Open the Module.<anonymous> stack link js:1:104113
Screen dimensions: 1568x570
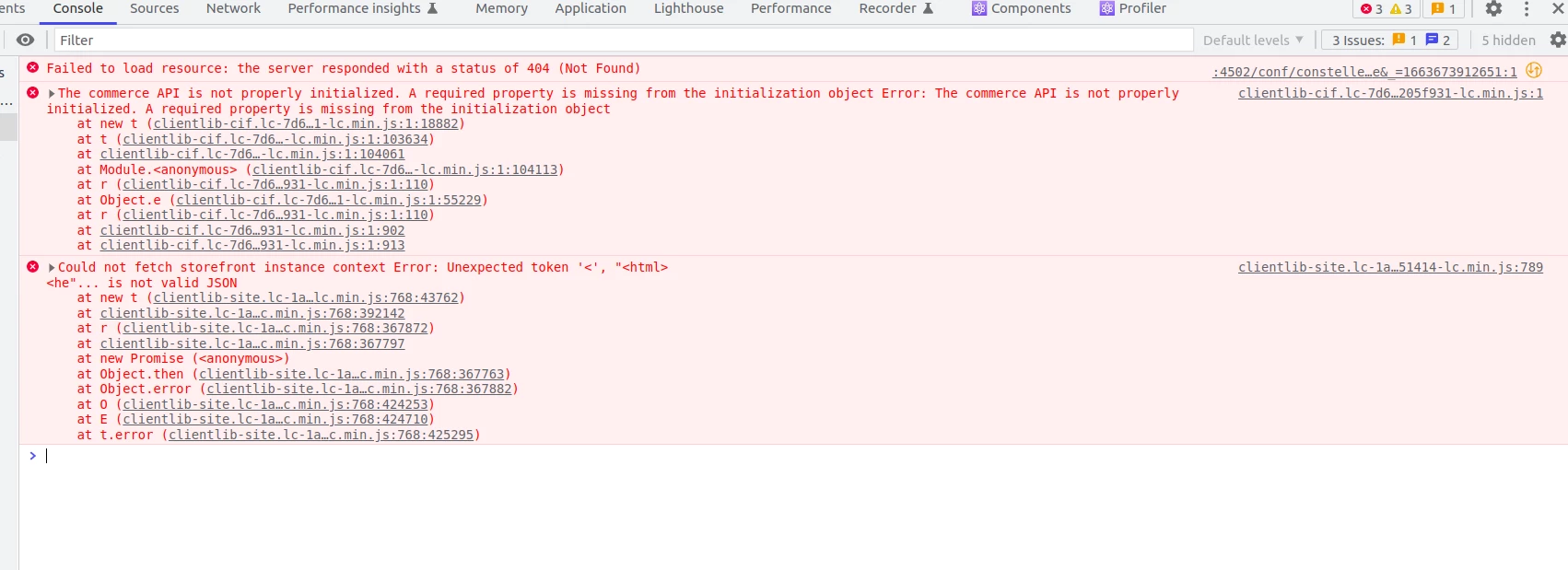(x=405, y=169)
